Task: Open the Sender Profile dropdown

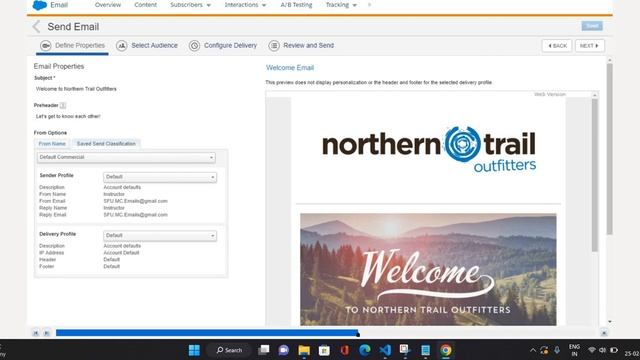Action: 160,177
